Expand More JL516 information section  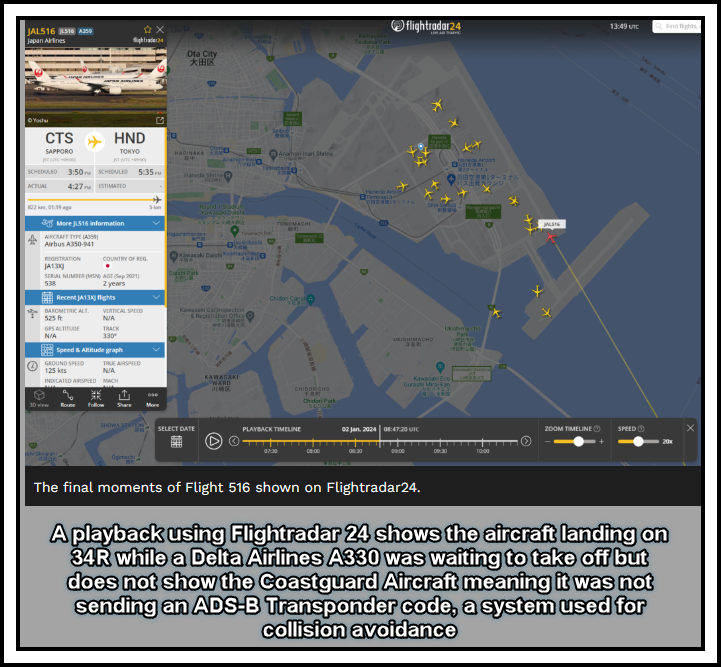(x=96, y=223)
